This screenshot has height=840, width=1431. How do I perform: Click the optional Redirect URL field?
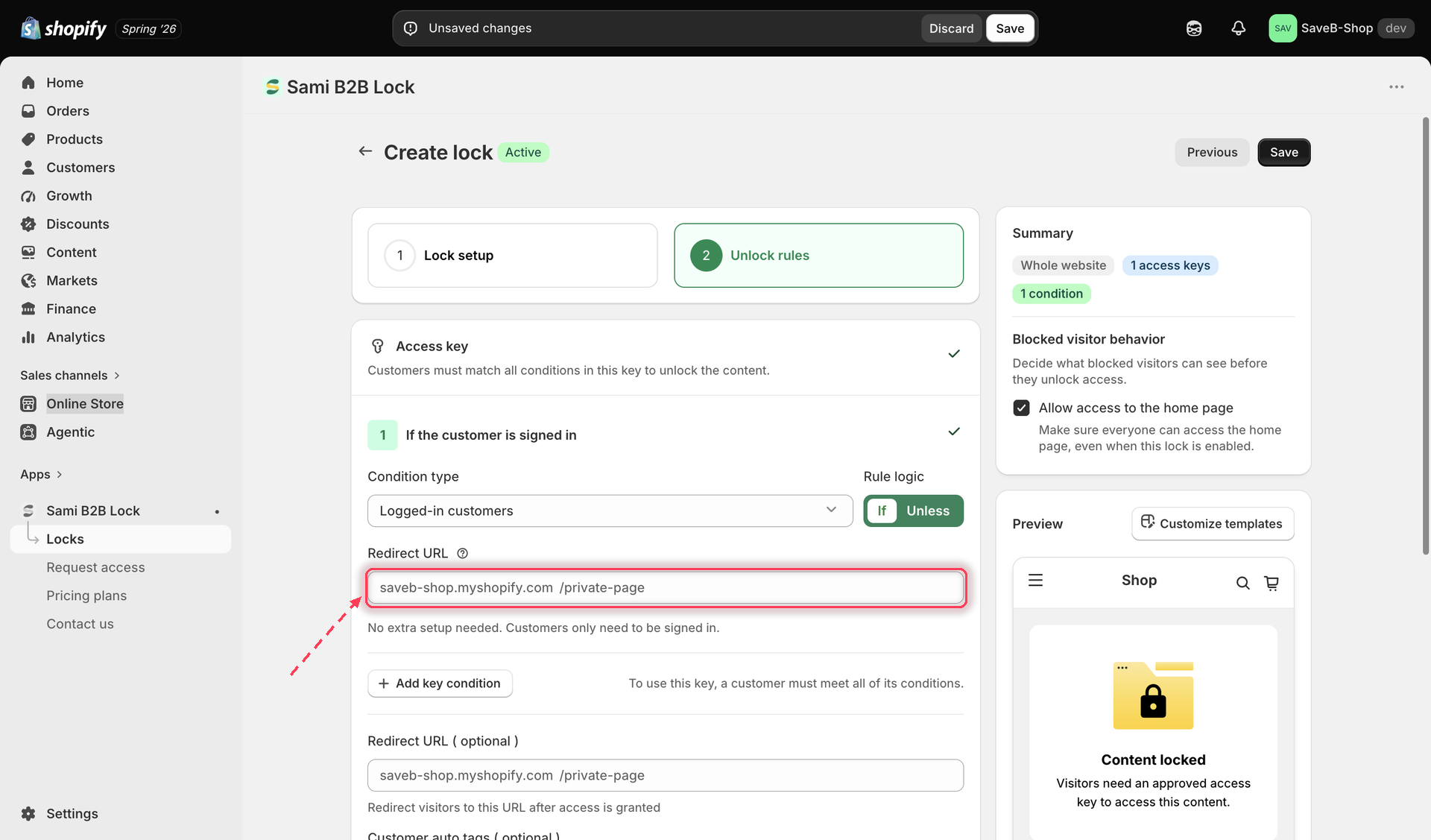(665, 775)
